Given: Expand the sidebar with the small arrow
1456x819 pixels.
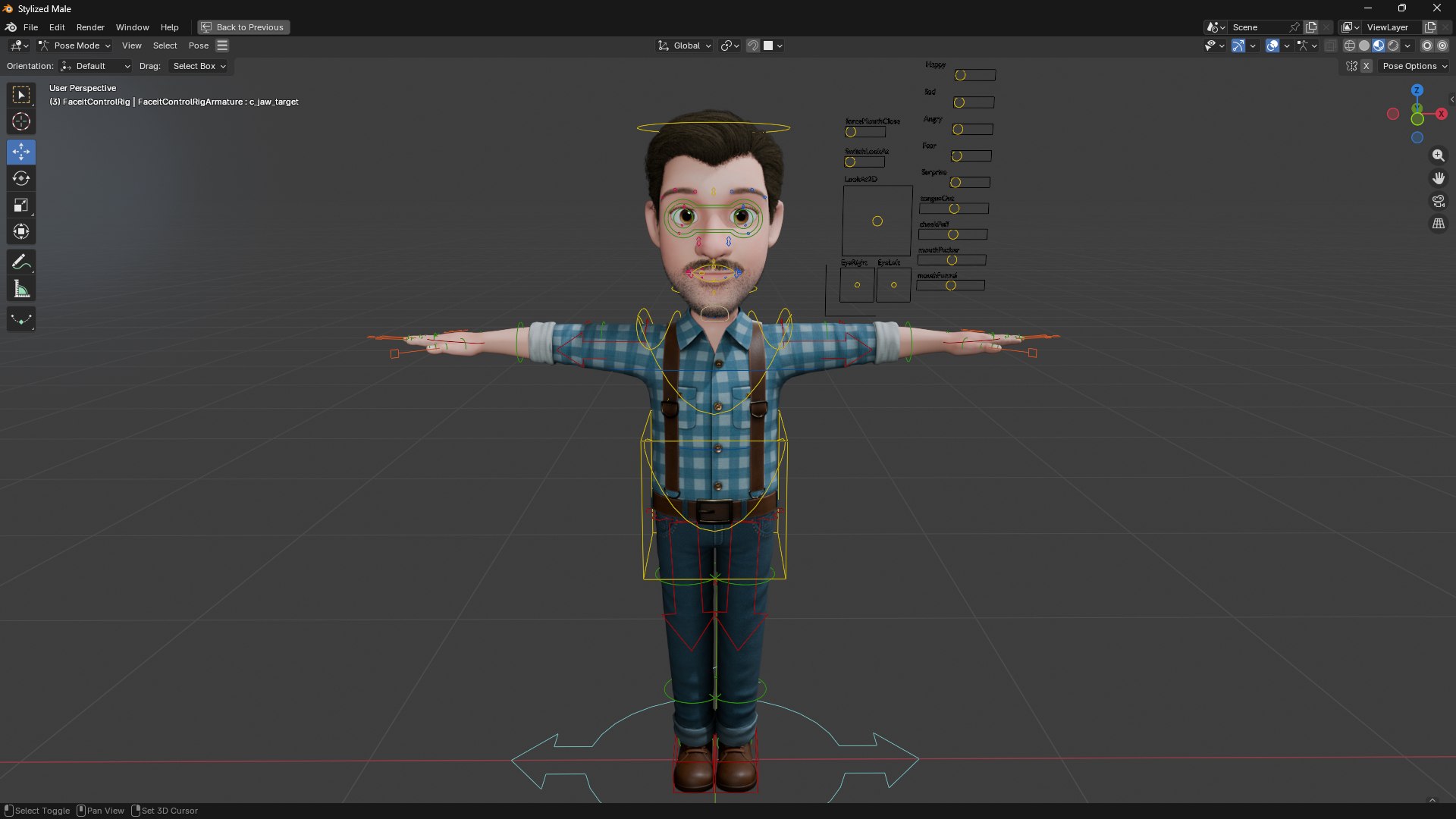Looking at the screenshot, I should click(1451, 99).
